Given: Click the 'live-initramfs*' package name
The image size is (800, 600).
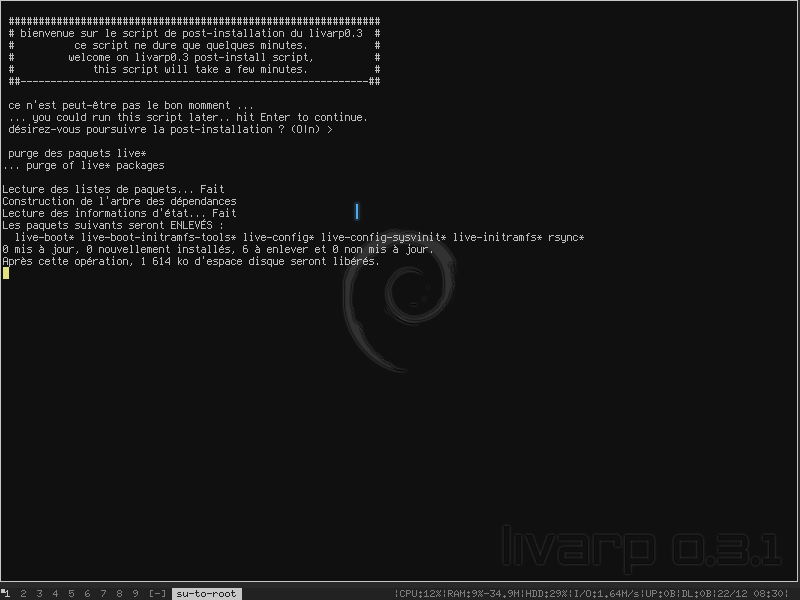Looking at the screenshot, I should click(497, 237).
